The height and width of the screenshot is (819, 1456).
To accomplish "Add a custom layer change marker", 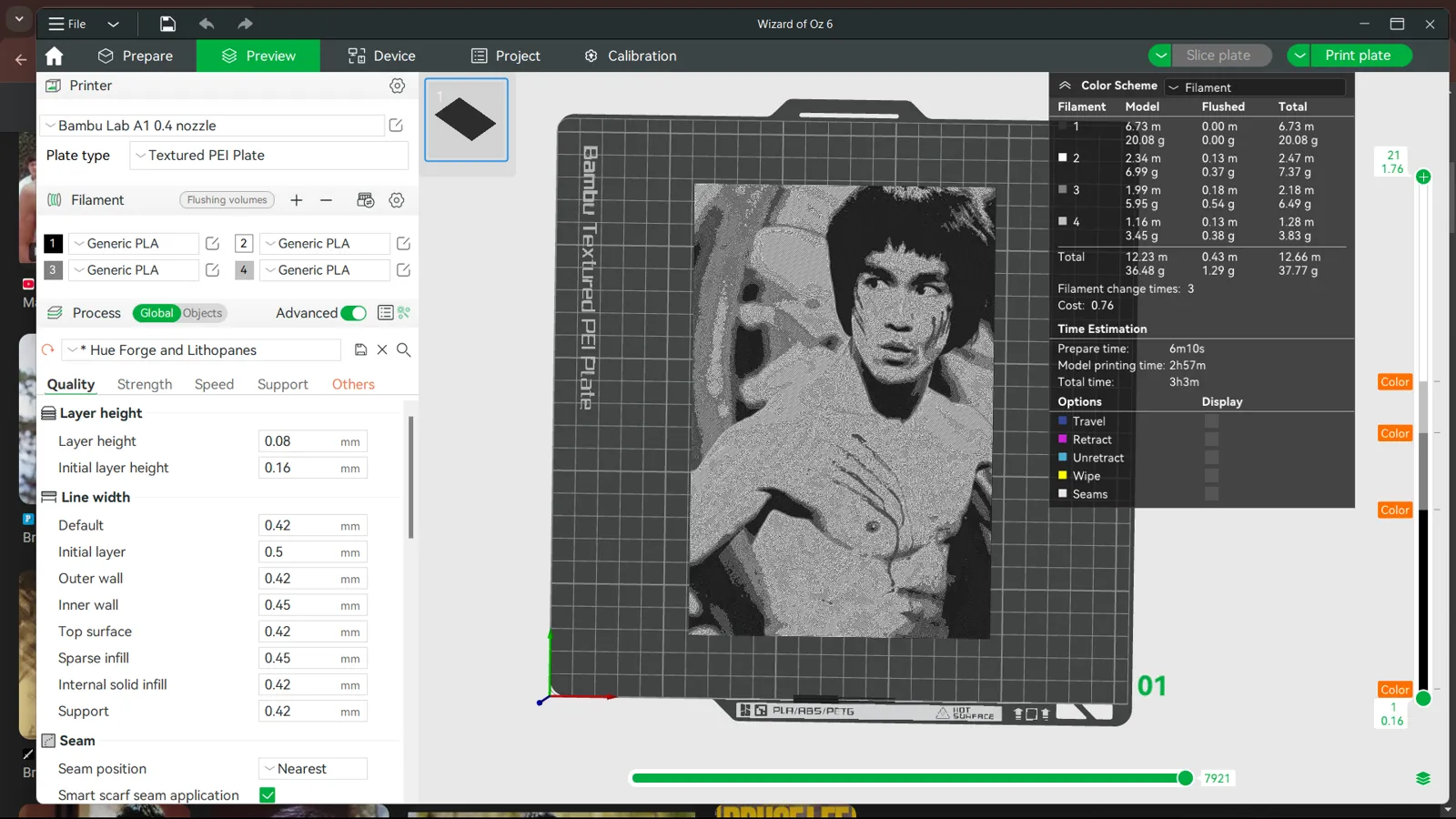I will coord(1423,177).
